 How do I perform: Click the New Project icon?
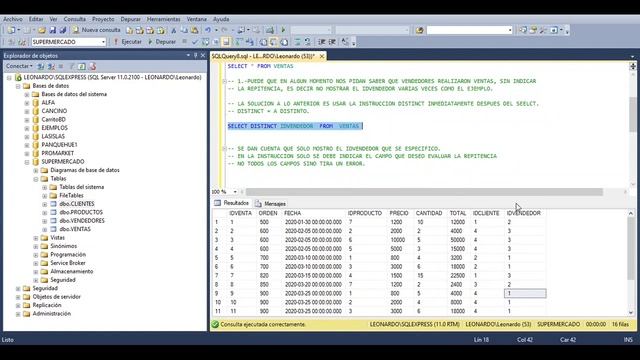(x=11, y=30)
